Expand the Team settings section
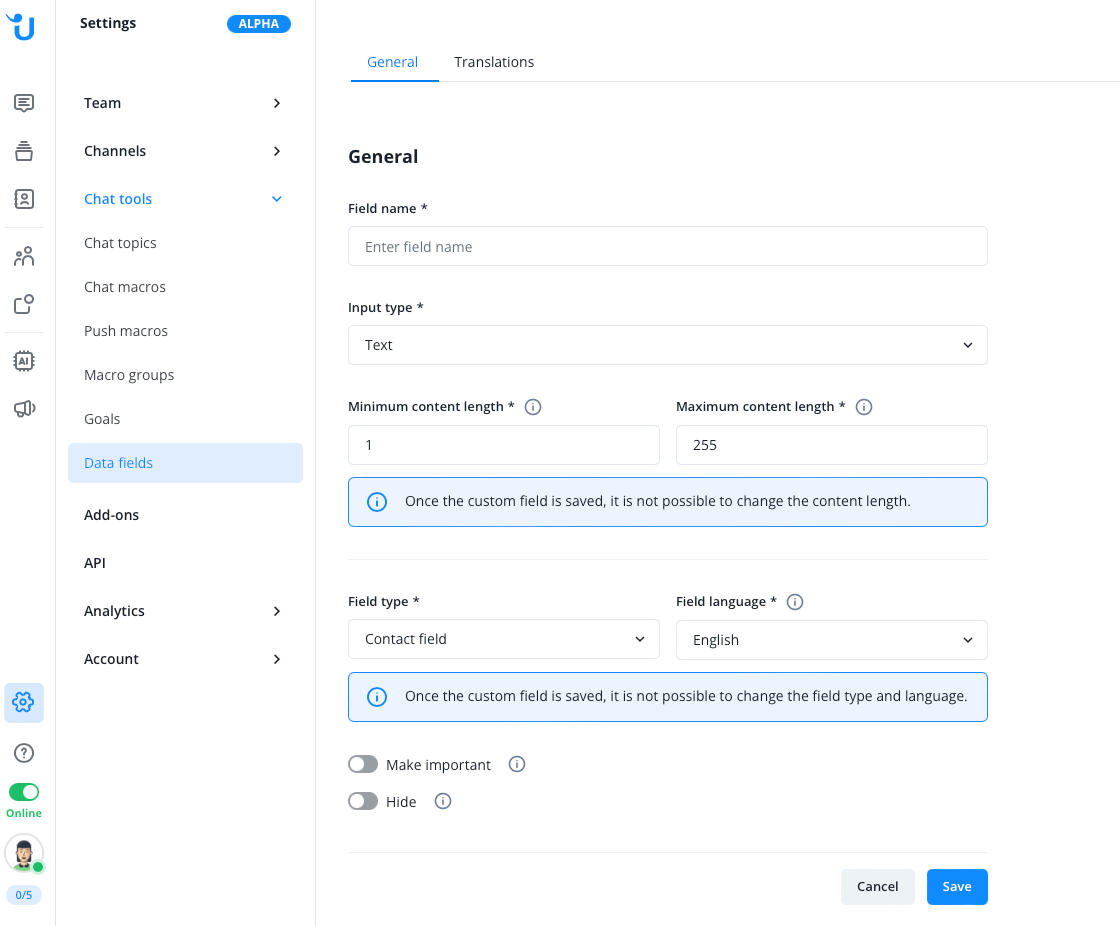This screenshot has width=1120, height=926. point(185,103)
